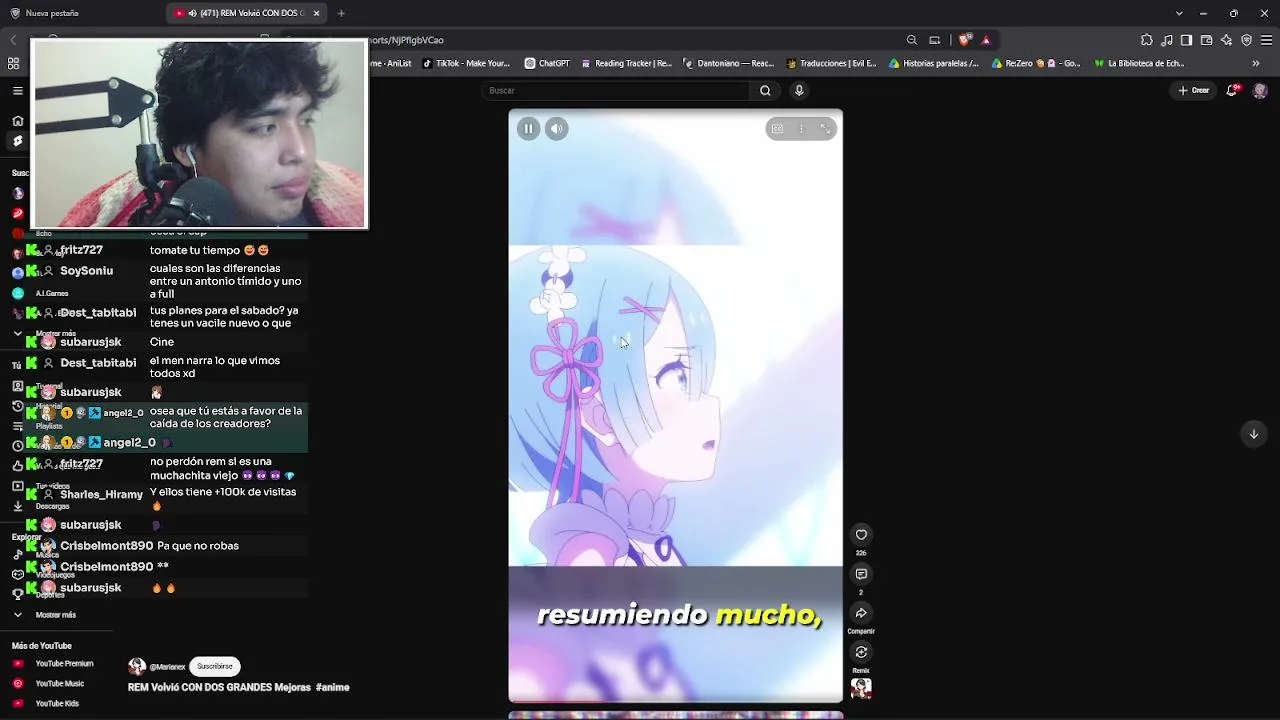Screen dimensions: 1280x720
Task: Open the Brave Wallet icon
Action: [1207, 40]
